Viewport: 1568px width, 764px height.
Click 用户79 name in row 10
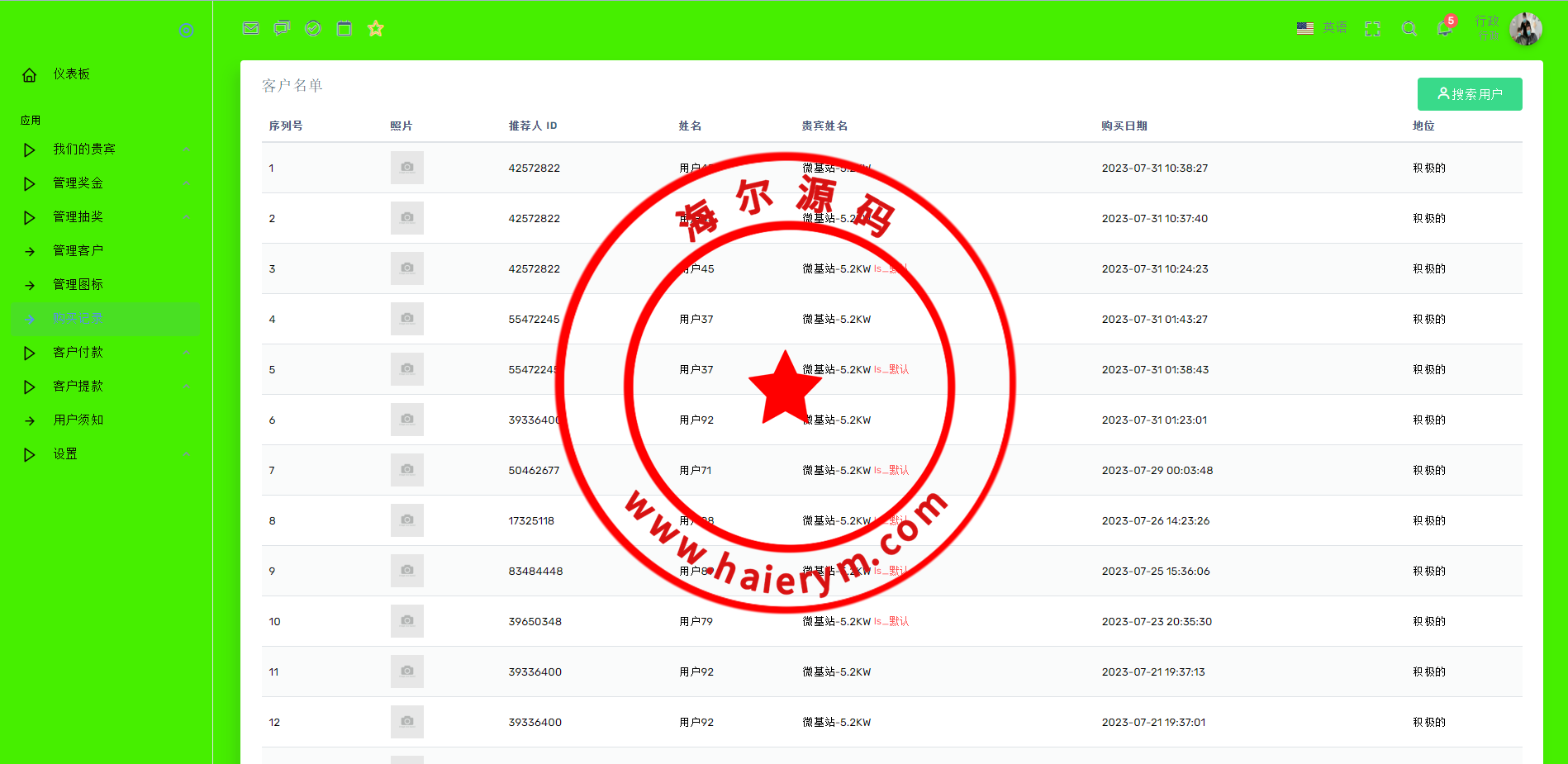[x=696, y=622]
